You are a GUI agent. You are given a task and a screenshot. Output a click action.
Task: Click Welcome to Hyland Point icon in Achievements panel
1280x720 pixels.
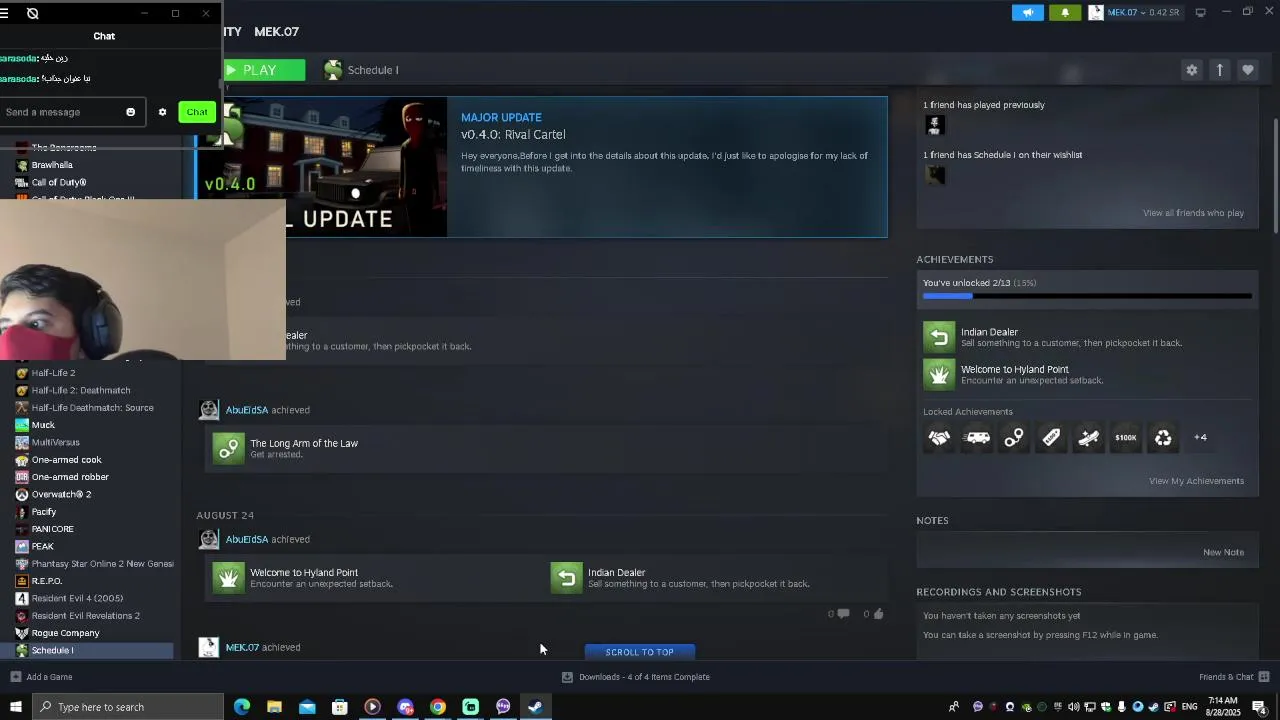point(939,374)
